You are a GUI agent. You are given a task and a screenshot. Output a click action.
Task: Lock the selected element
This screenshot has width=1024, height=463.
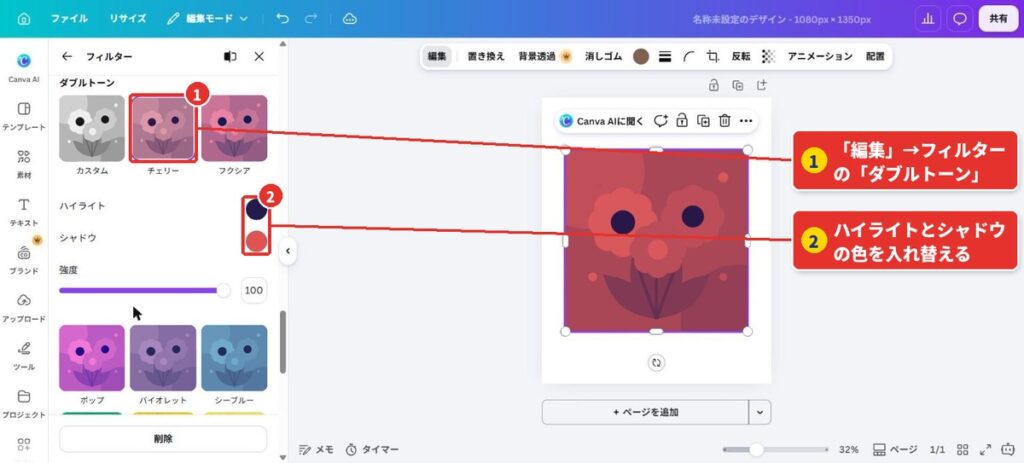pyautogui.click(x=682, y=121)
